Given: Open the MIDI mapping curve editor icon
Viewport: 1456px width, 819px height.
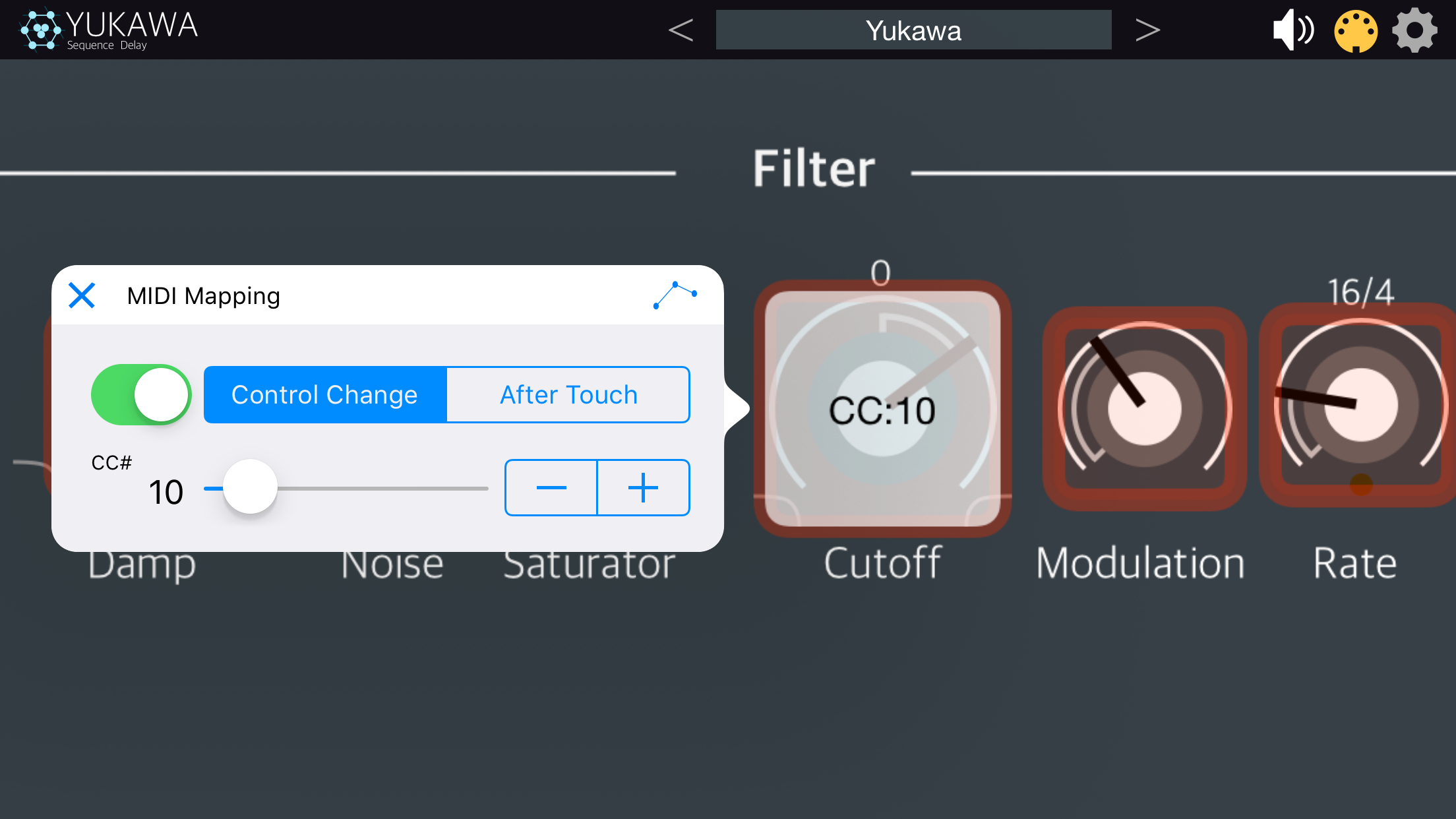Looking at the screenshot, I should (675, 295).
